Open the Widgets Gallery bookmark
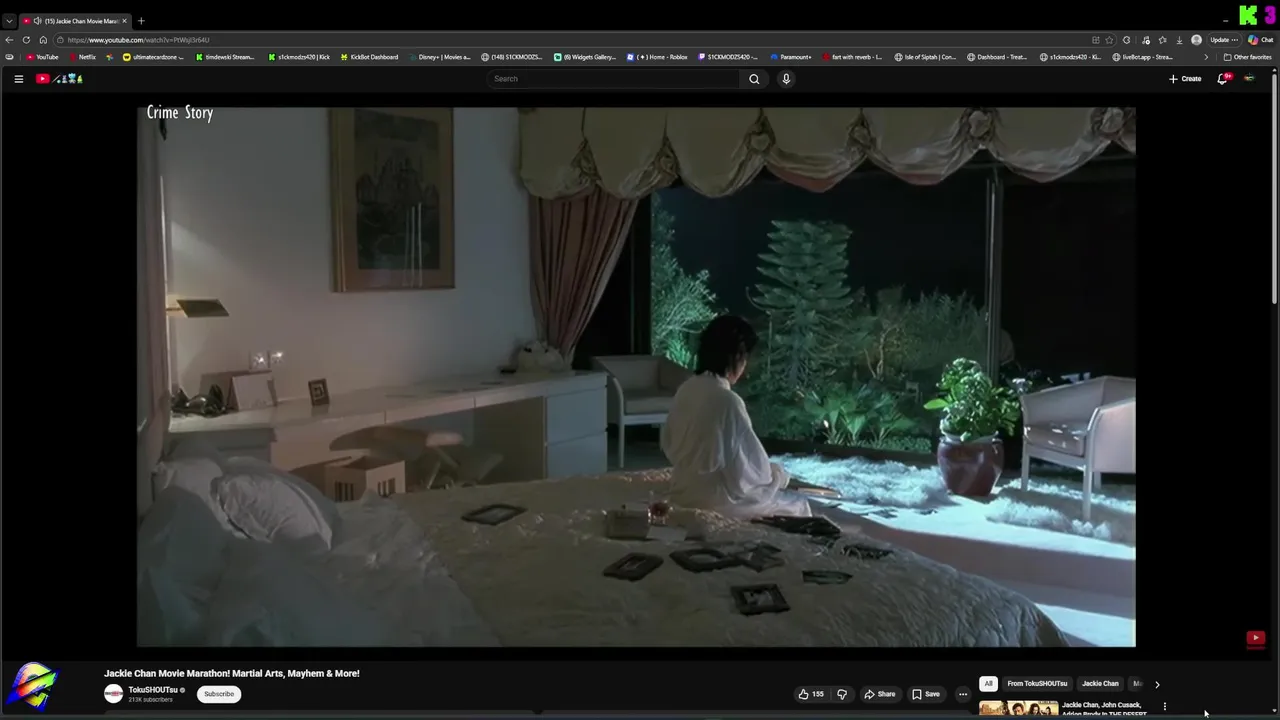This screenshot has width=1280, height=720. (586, 57)
